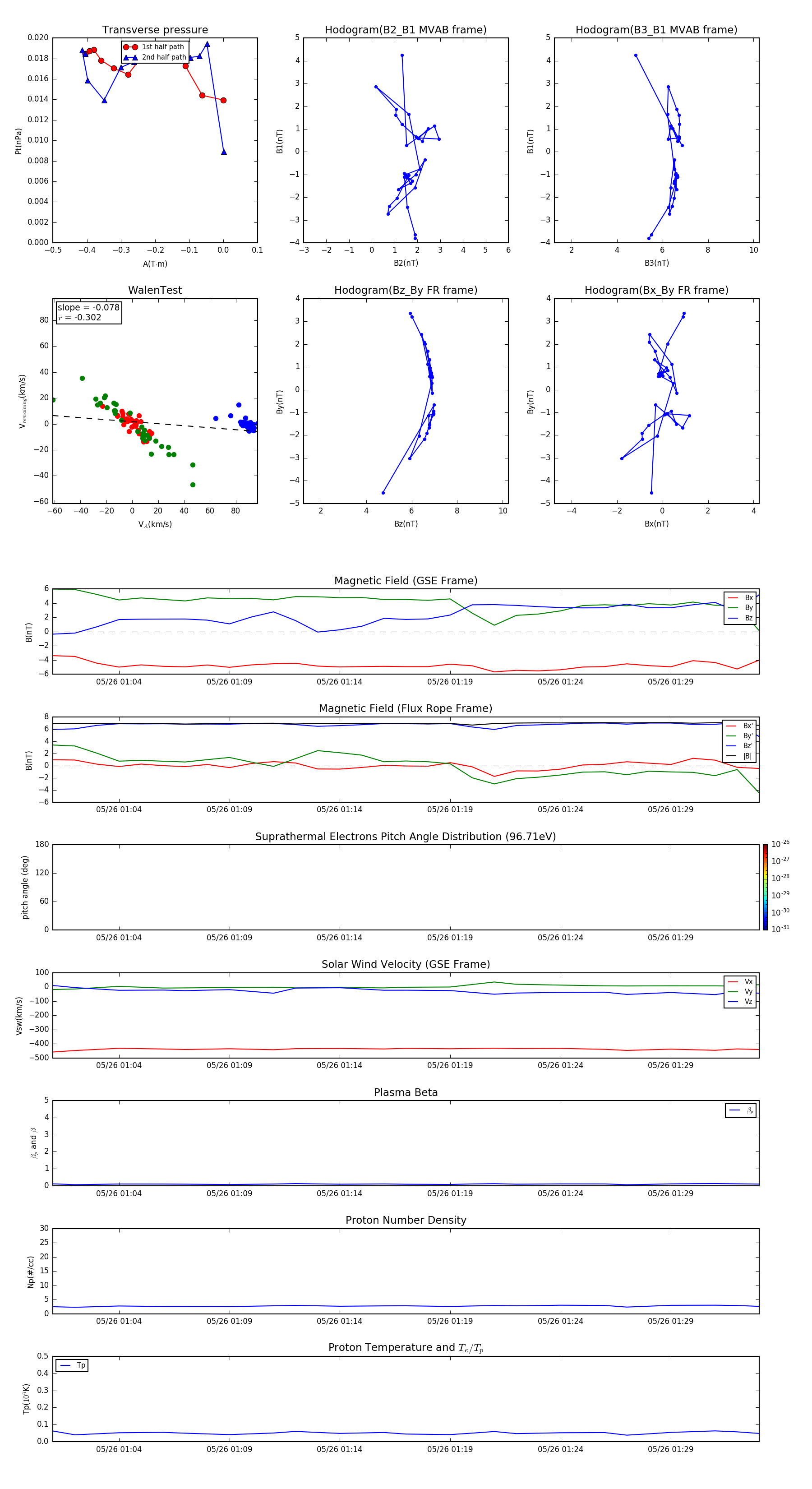812x1489 pixels.
Task: Click the |B| legend entry in Flux Rope panel
Action: pyautogui.click(x=739, y=756)
